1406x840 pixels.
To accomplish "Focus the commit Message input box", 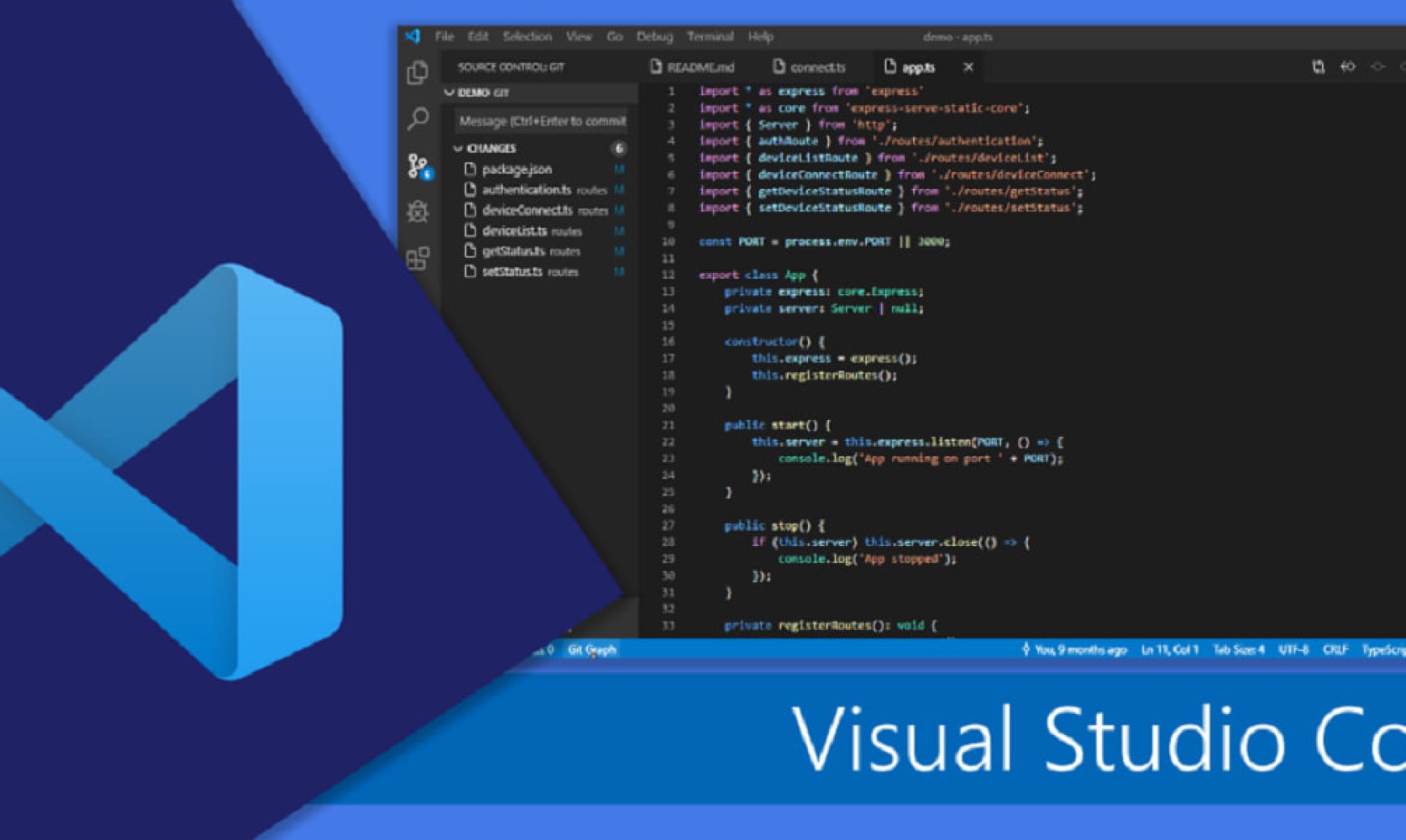I will pos(541,121).
